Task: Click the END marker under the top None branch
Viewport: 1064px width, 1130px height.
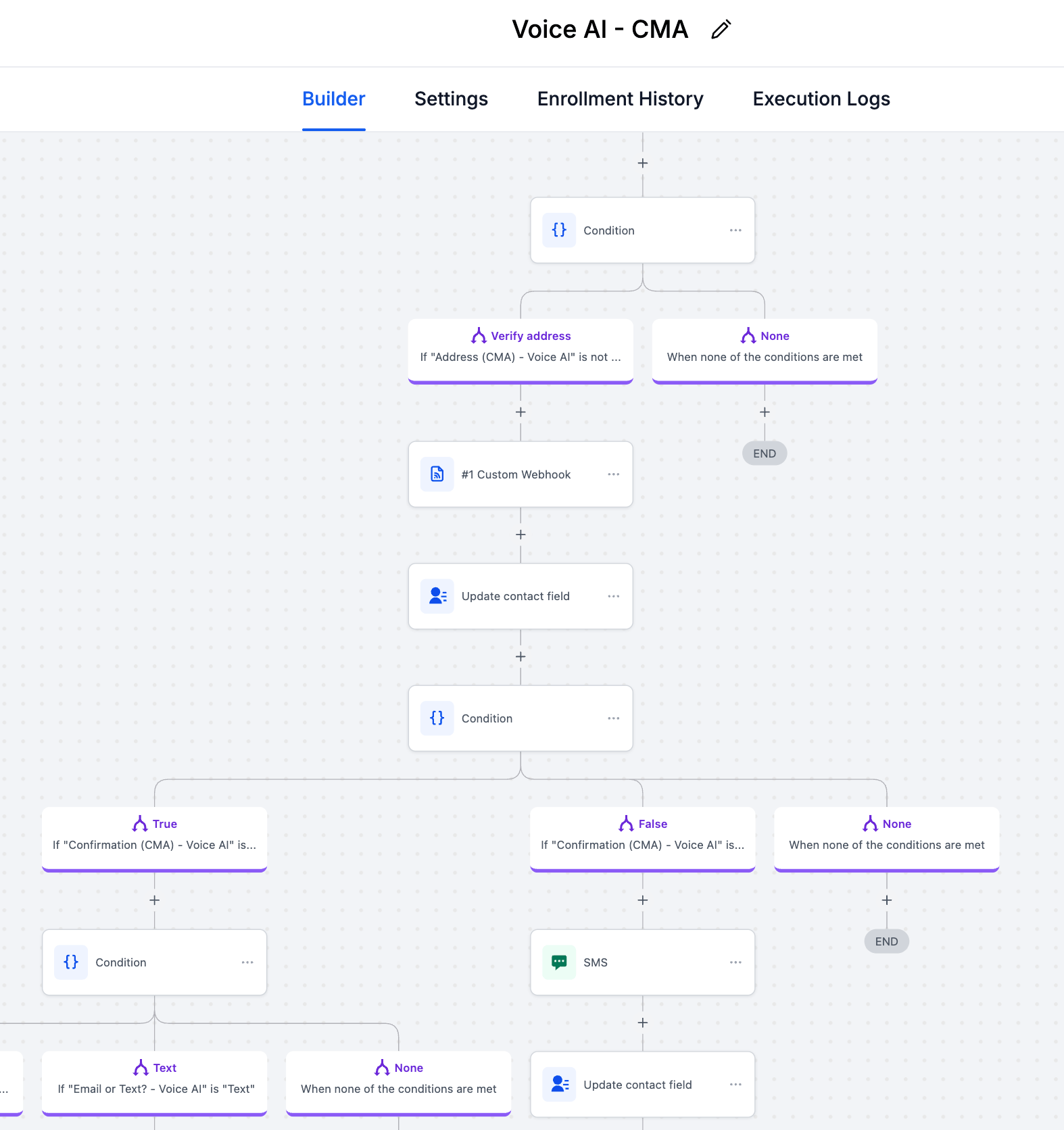Action: [x=765, y=453]
